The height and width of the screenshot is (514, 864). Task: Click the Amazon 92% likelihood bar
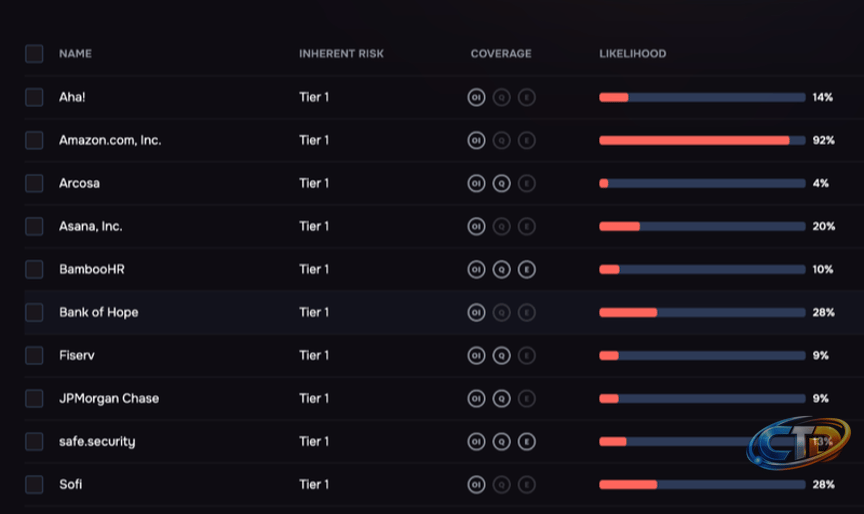[702, 140]
